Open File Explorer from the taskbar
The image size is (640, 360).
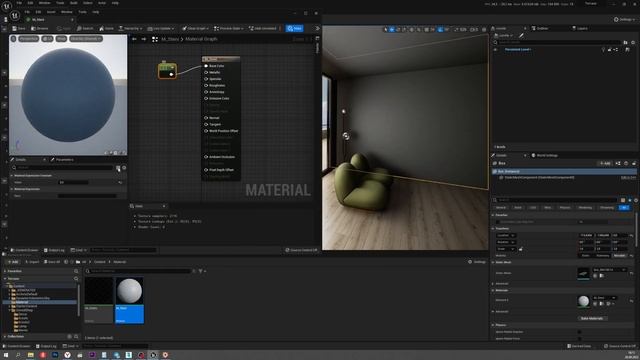pyautogui.click(x=31, y=355)
